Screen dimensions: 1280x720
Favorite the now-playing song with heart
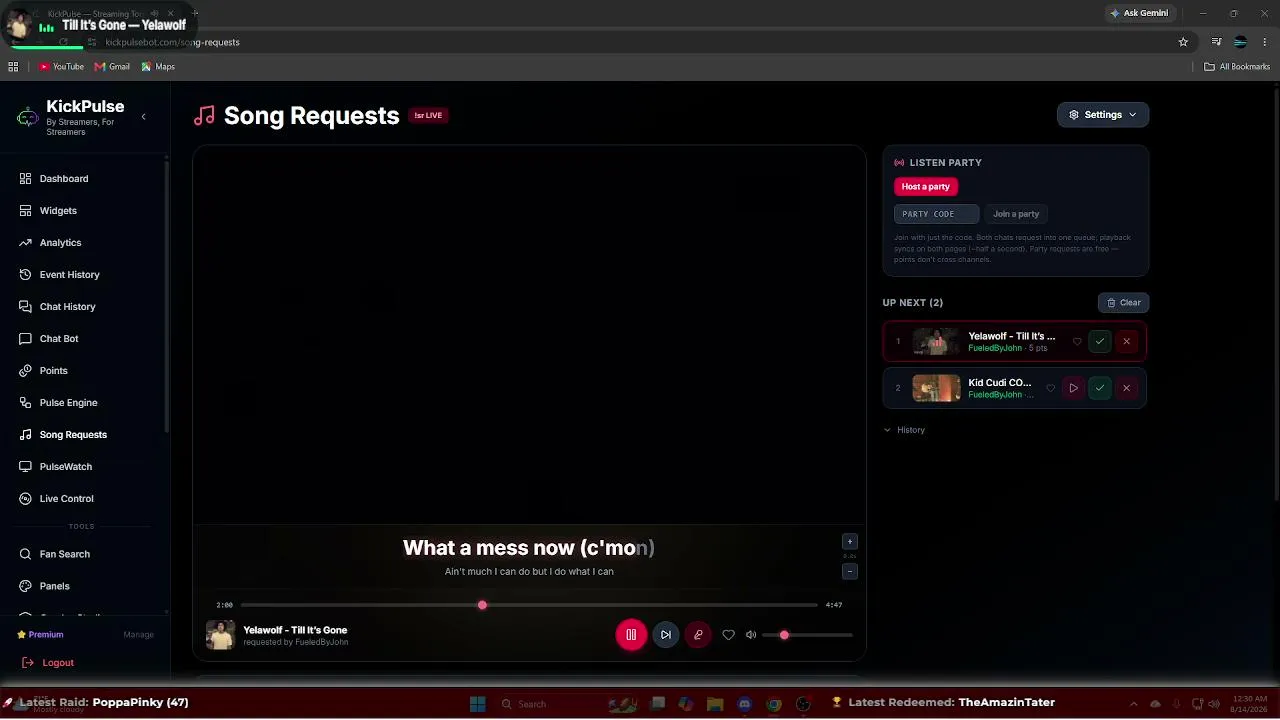click(x=728, y=635)
